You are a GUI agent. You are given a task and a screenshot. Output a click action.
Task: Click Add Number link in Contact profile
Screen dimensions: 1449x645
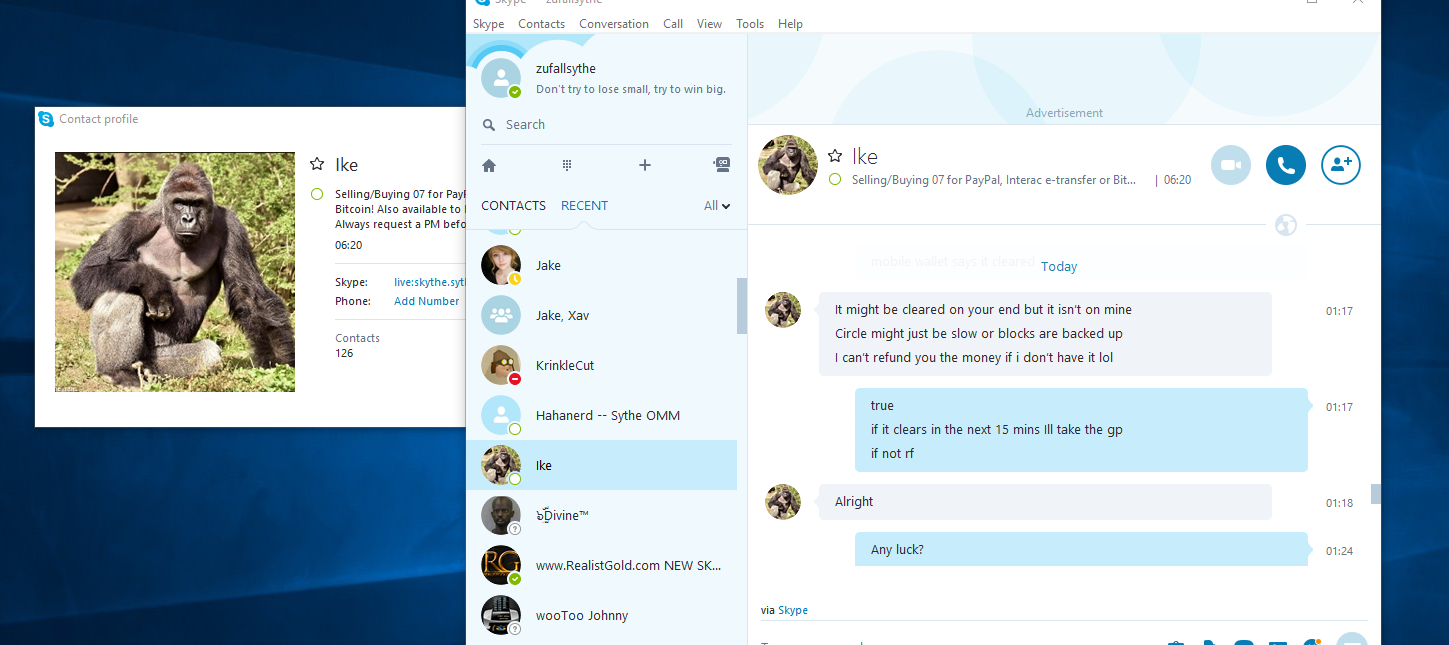coord(427,301)
